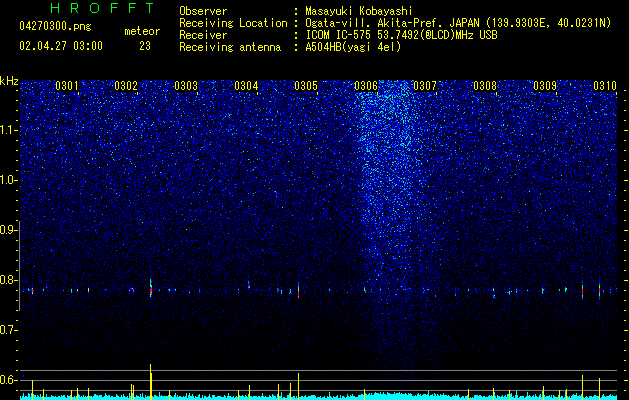Click the 0305 time marker

click(x=306, y=86)
